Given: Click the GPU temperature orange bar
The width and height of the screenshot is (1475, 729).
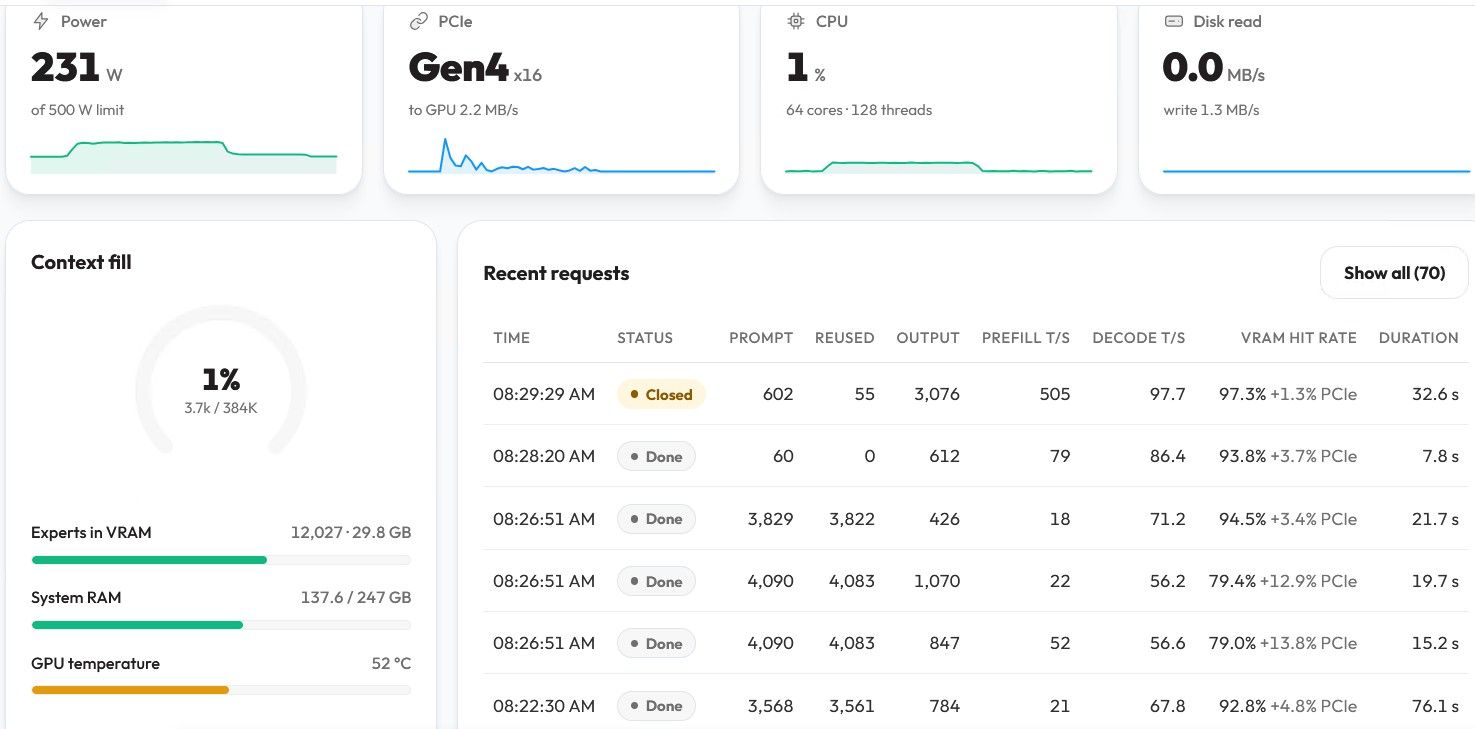Looking at the screenshot, I should 130,690.
